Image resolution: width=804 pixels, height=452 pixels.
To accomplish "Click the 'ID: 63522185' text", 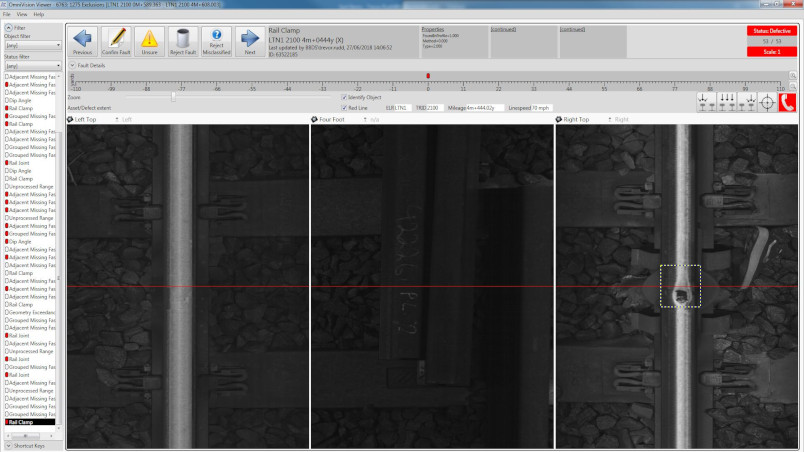I will point(283,54).
